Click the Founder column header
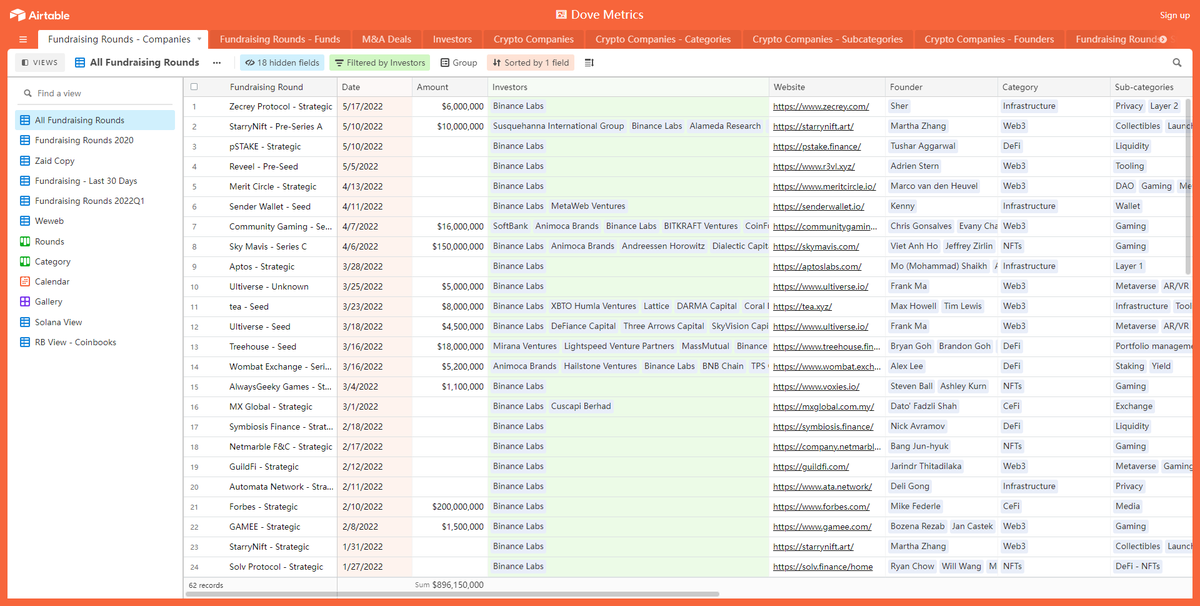The height and width of the screenshot is (606, 1200). coord(941,87)
